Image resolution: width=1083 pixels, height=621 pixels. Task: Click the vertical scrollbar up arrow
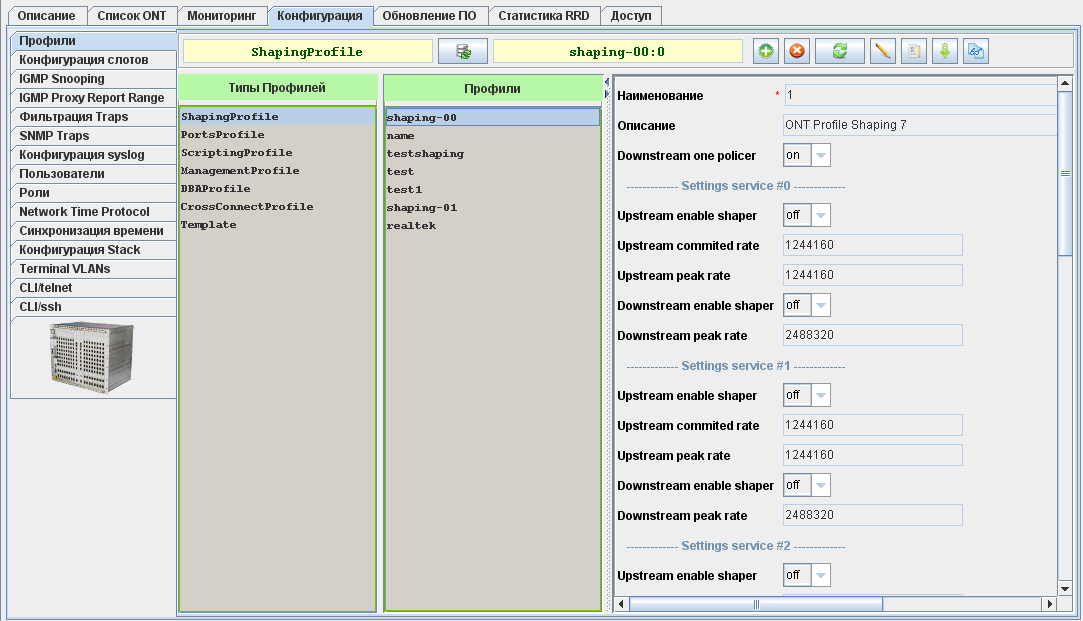click(x=1065, y=84)
